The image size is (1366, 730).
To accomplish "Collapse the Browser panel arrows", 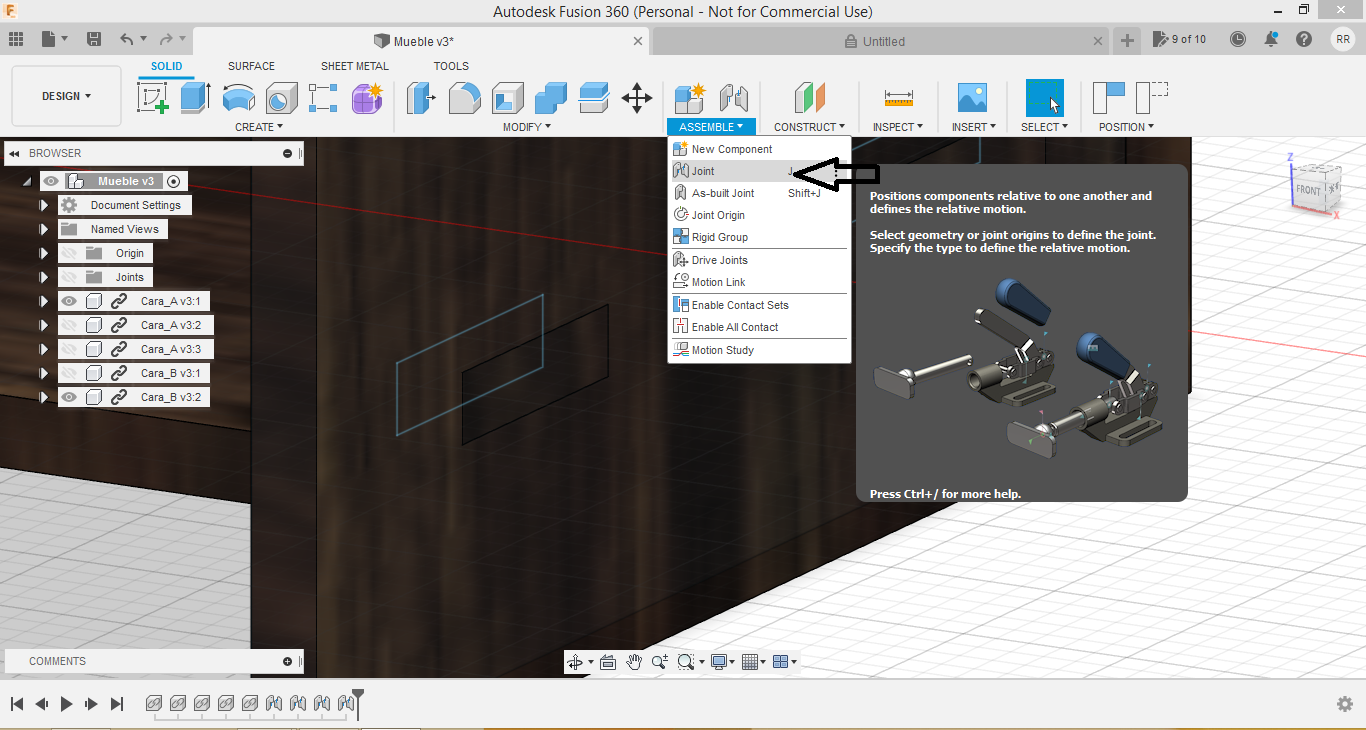I will point(15,153).
